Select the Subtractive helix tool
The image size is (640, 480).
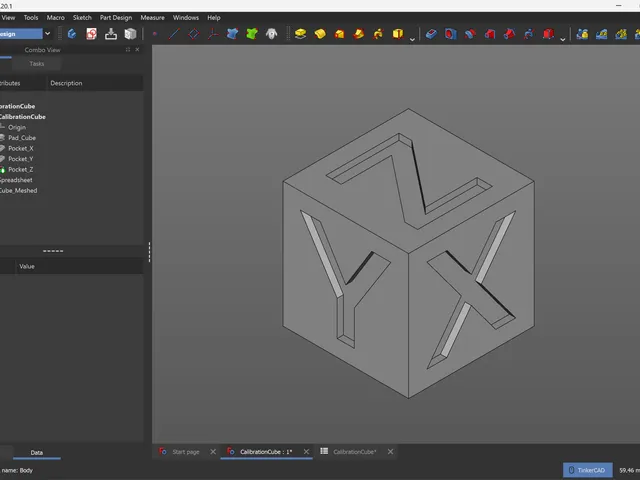(529, 33)
